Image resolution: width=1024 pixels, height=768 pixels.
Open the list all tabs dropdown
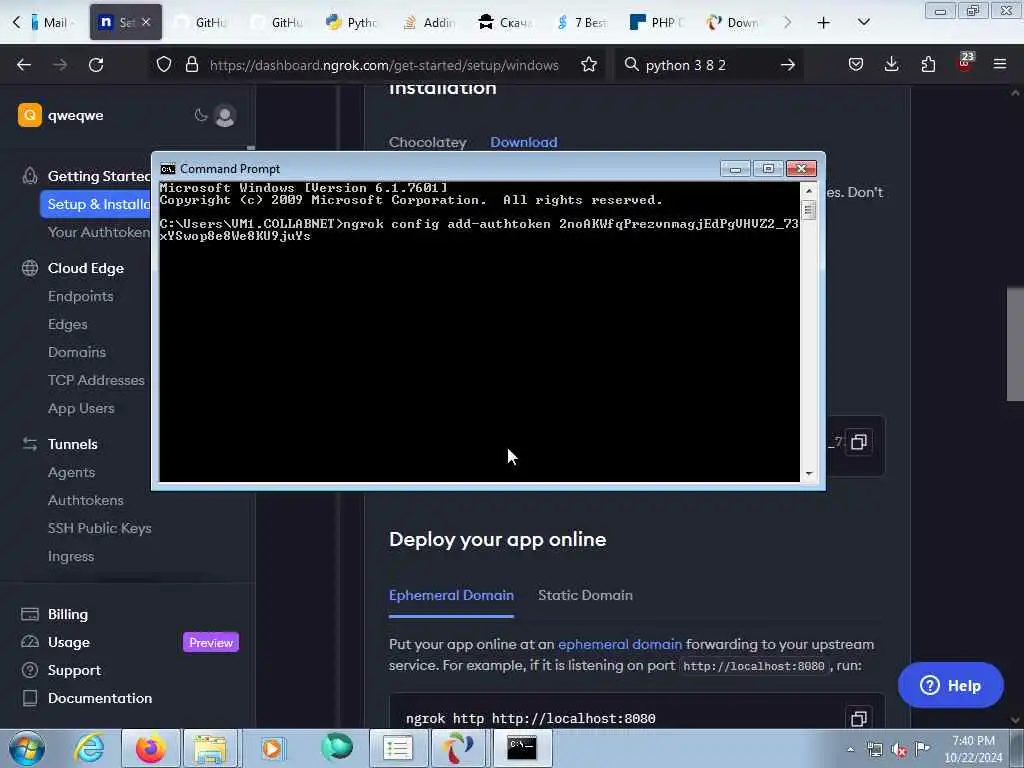863,23
